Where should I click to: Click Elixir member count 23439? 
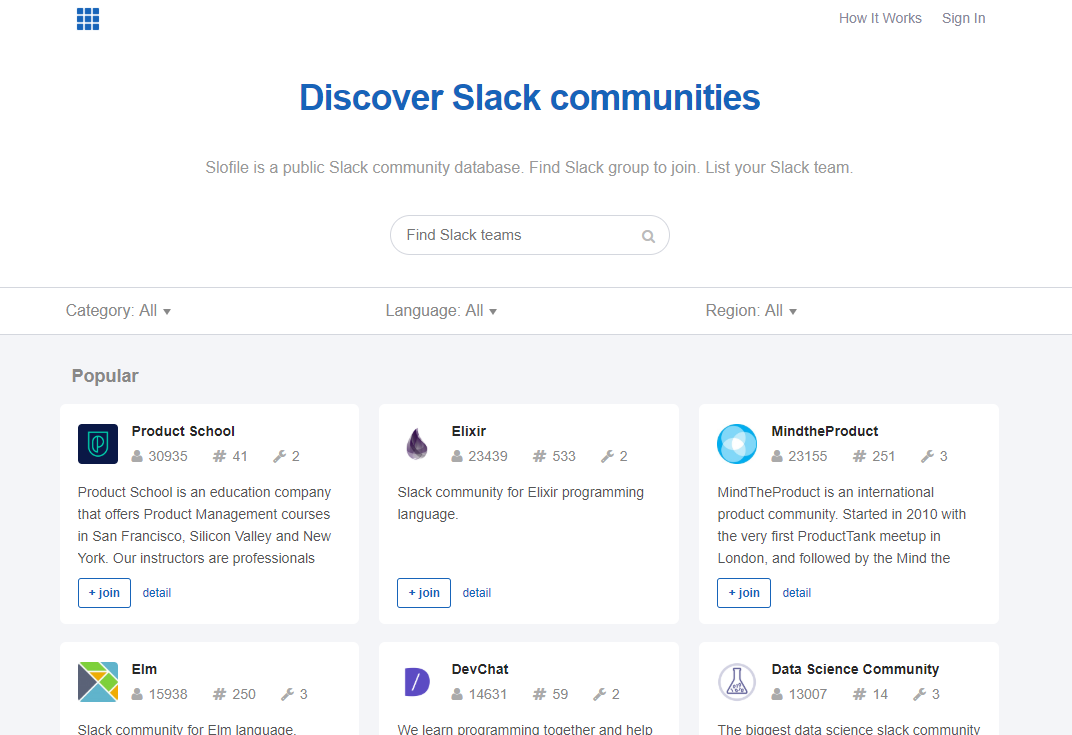point(488,456)
